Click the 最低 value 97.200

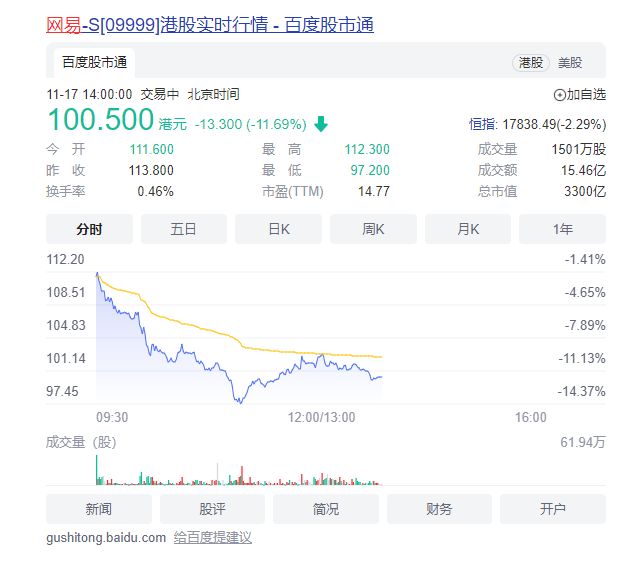[370, 170]
